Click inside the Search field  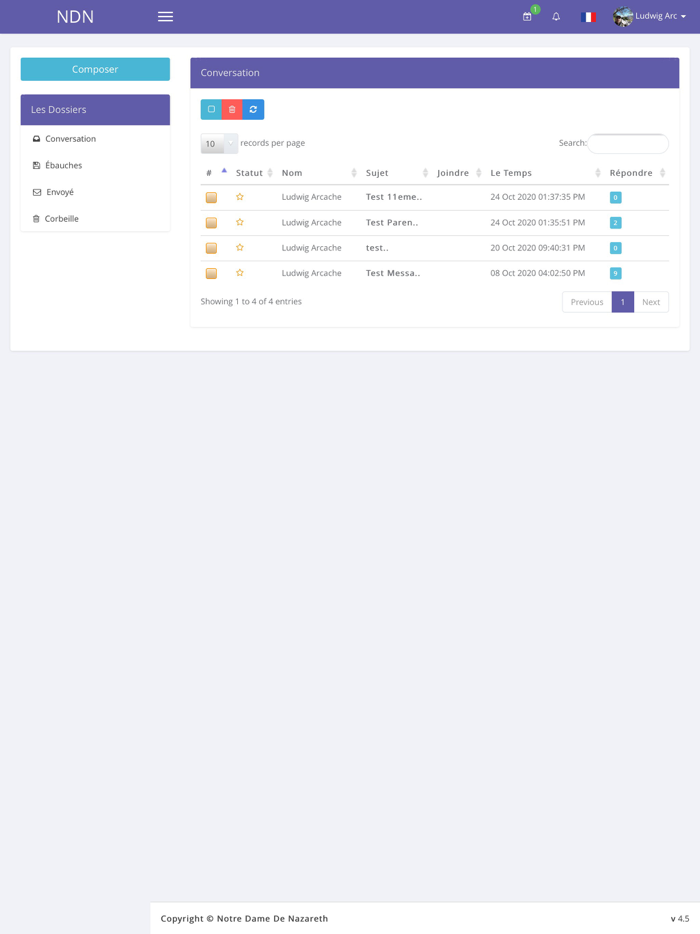[628, 143]
